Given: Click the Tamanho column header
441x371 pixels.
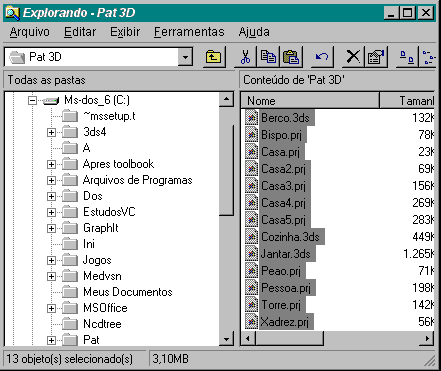Looking at the screenshot, I should [407, 101].
